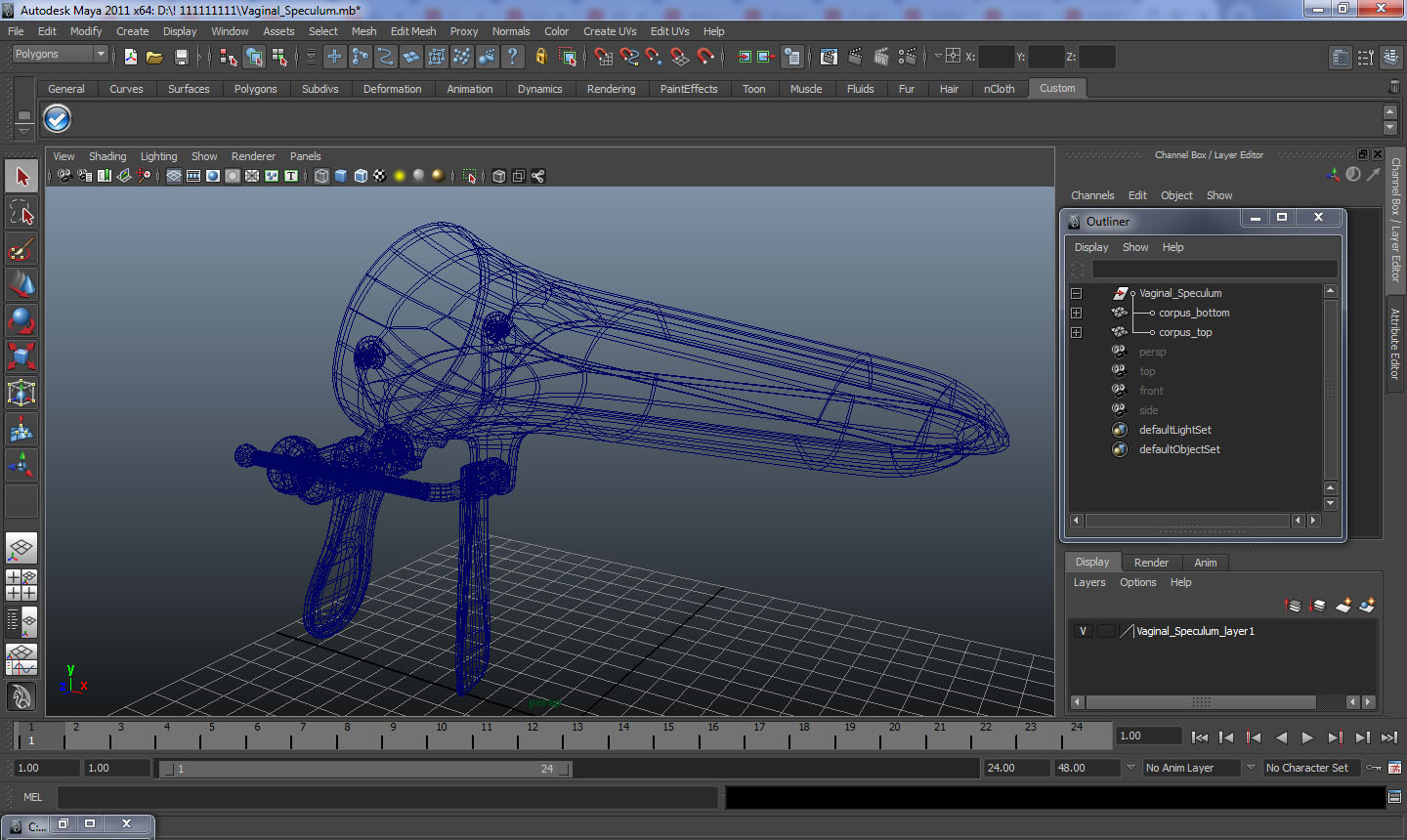Toggle film gate in viewport toolbar
Image resolution: width=1407 pixels, height=840 pixels.
[193, 176]
